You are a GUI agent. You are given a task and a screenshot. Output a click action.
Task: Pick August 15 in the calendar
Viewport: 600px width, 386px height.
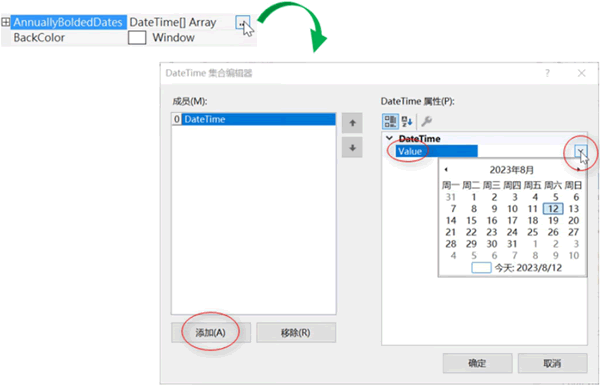point(471,221)
